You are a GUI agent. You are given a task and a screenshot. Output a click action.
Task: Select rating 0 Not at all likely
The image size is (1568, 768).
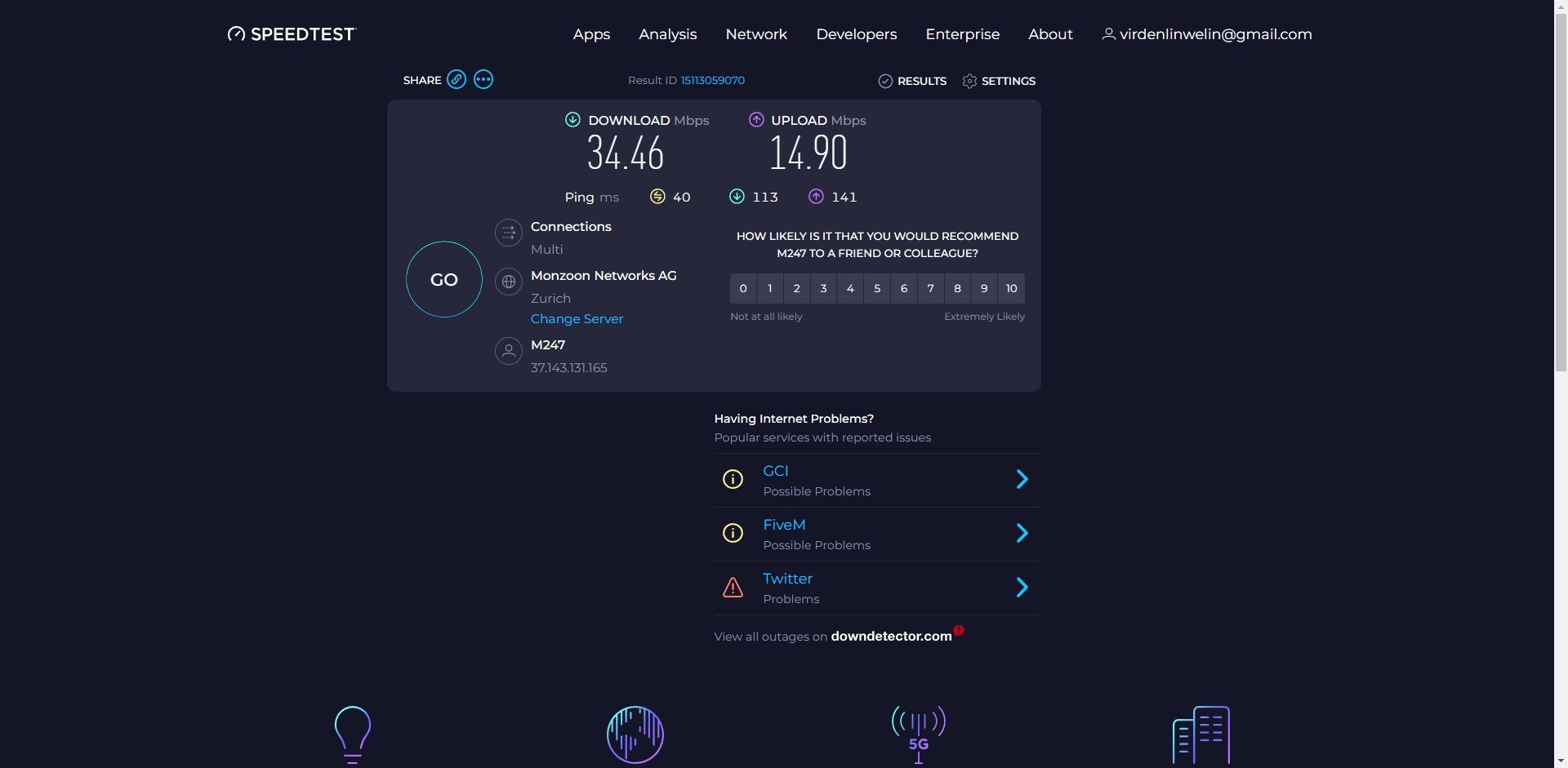click(x=742, y=288)
